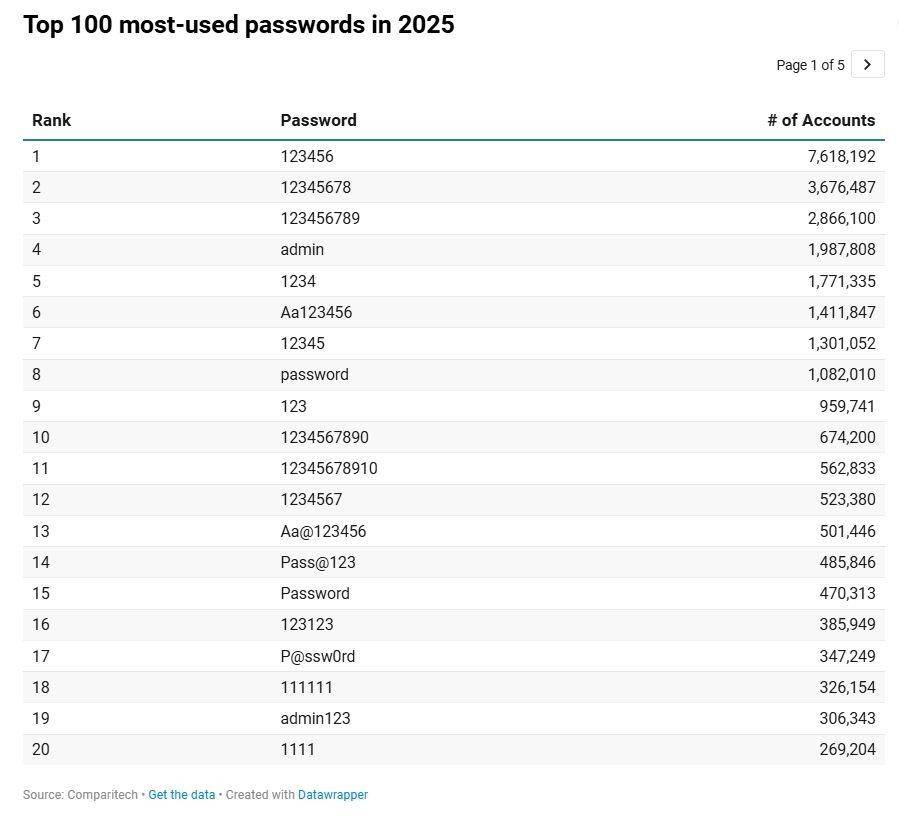Click the table title Top 100 most-used passwords
The height and width of the screenshot is (819, 899).
tap(239, 25)
